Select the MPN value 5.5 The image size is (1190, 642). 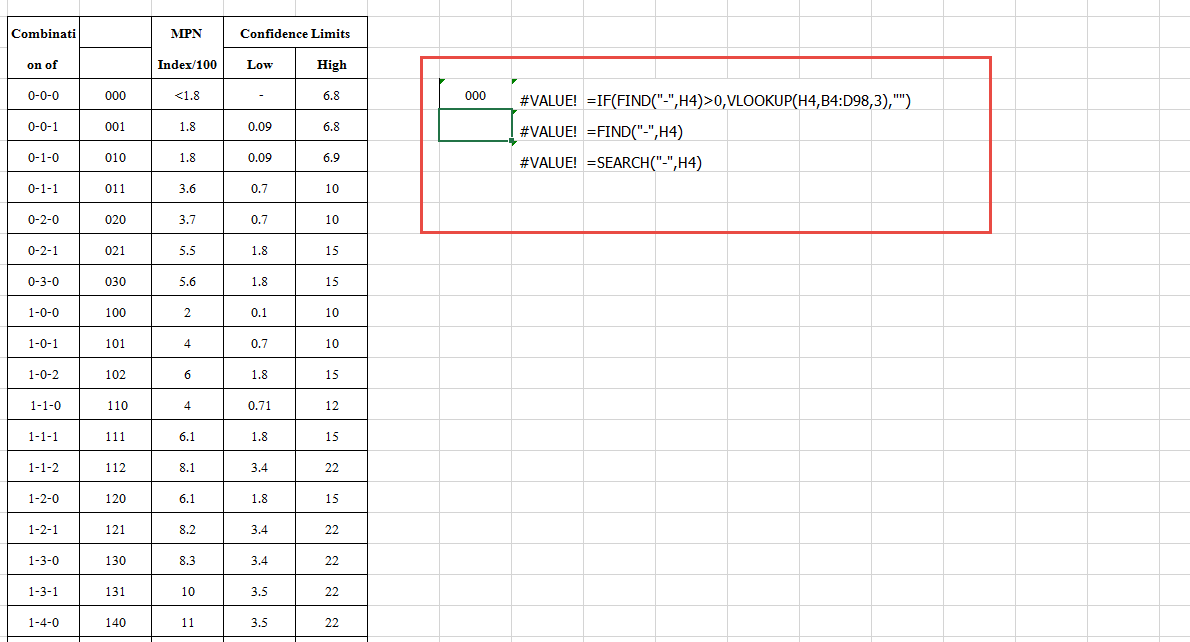187,250
